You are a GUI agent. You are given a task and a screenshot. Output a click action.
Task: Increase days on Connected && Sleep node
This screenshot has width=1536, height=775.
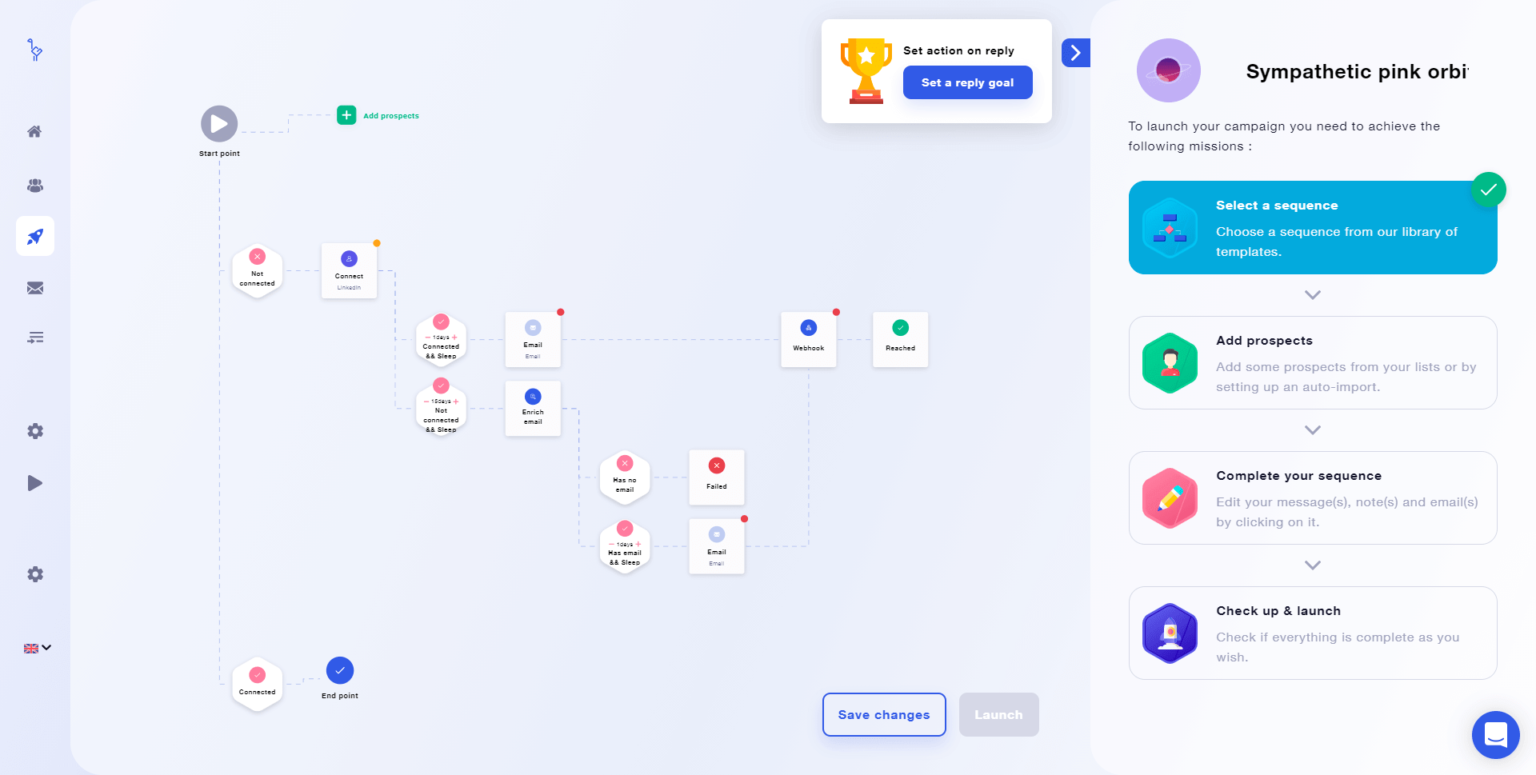coord(455,337)
